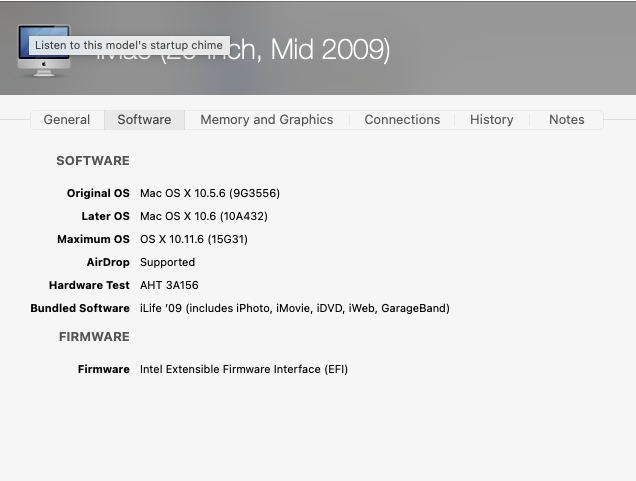Switch to the Notes tab
Image resolution: width=636 pixels, height=481 pixels.
click(567, 120)
